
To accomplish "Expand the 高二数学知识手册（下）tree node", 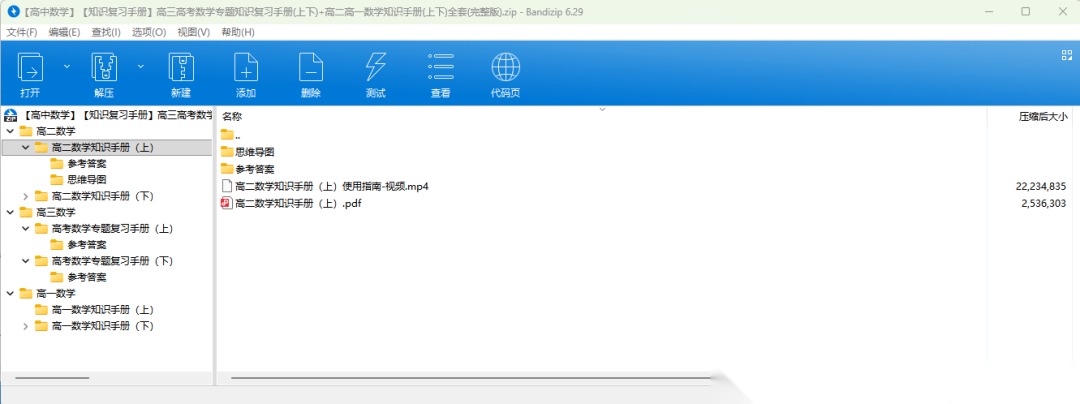I will pyautogui.click(x=26, y=196).
